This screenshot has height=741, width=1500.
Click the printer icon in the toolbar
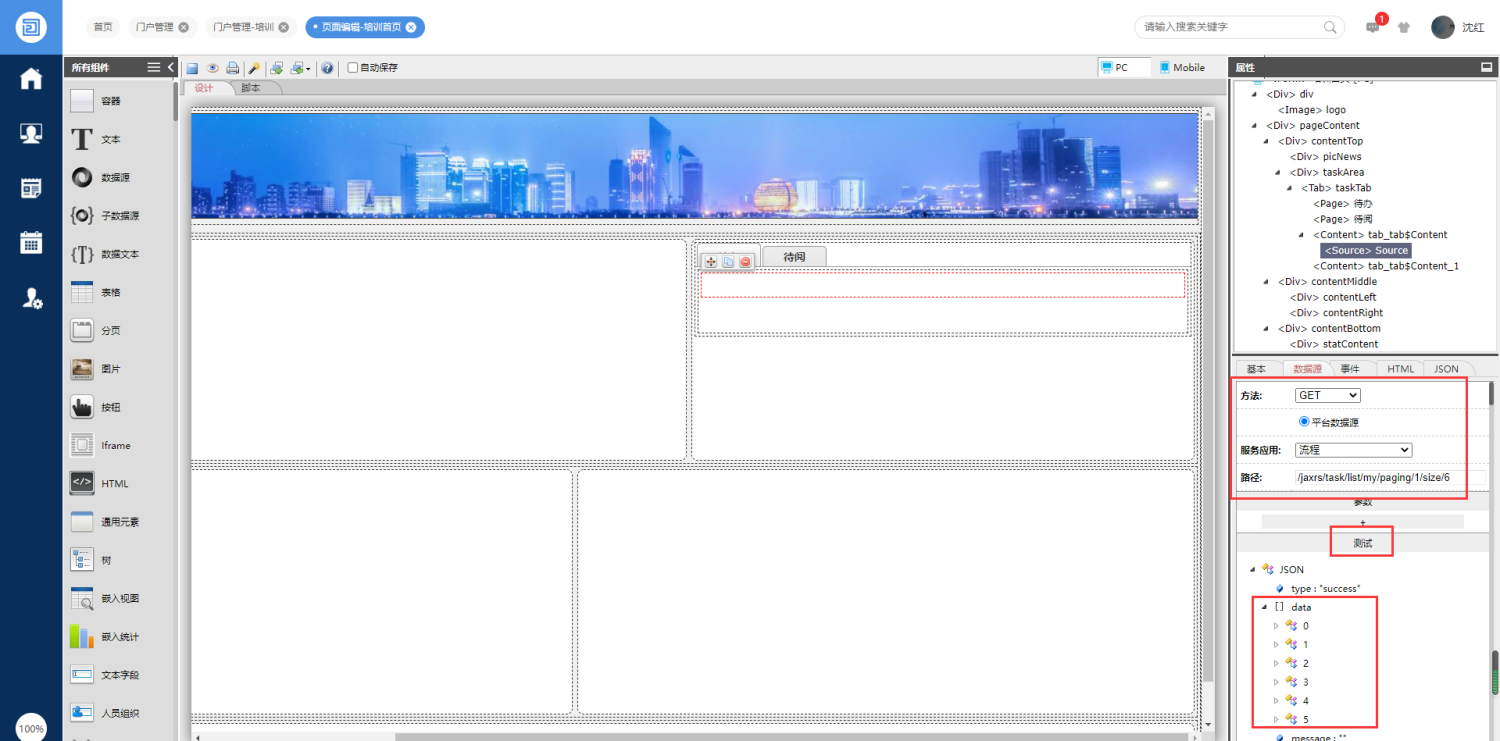233,68
